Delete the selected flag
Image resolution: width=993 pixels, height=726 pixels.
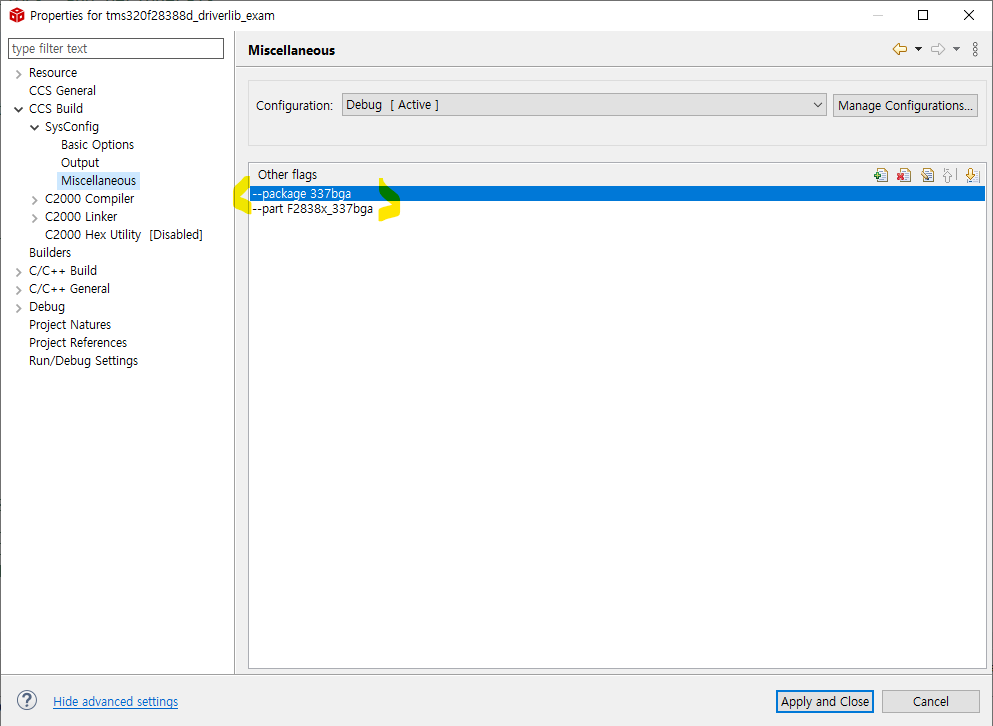[904, 174]
